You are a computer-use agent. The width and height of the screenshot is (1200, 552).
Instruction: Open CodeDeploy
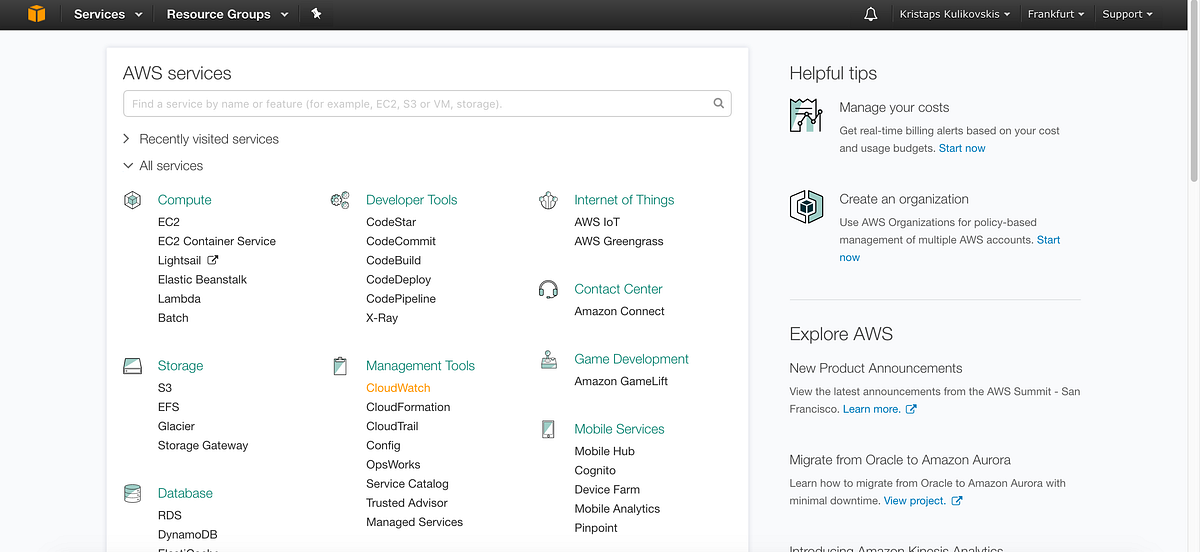pyautogui.click(x=399, y=280)
